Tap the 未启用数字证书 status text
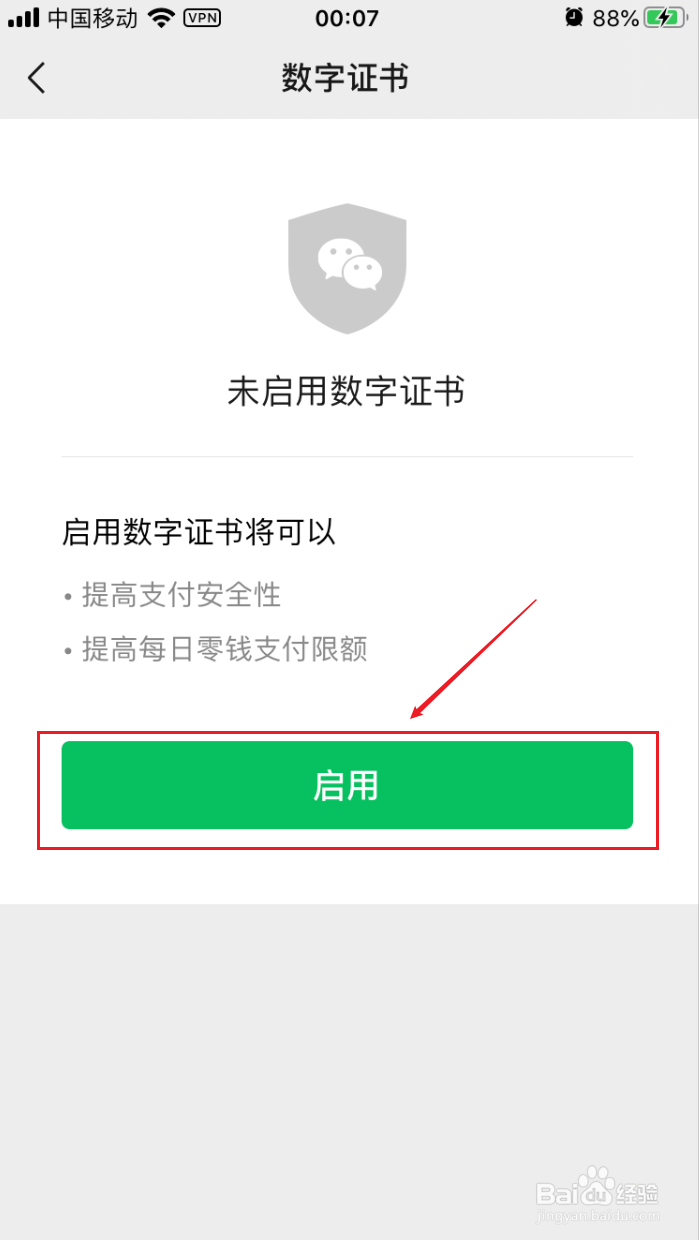This screenshot has width=699, height=1240. 346,392
